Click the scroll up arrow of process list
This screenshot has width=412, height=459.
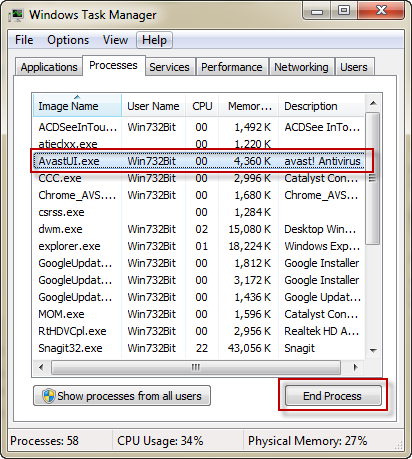click(373, 103)
